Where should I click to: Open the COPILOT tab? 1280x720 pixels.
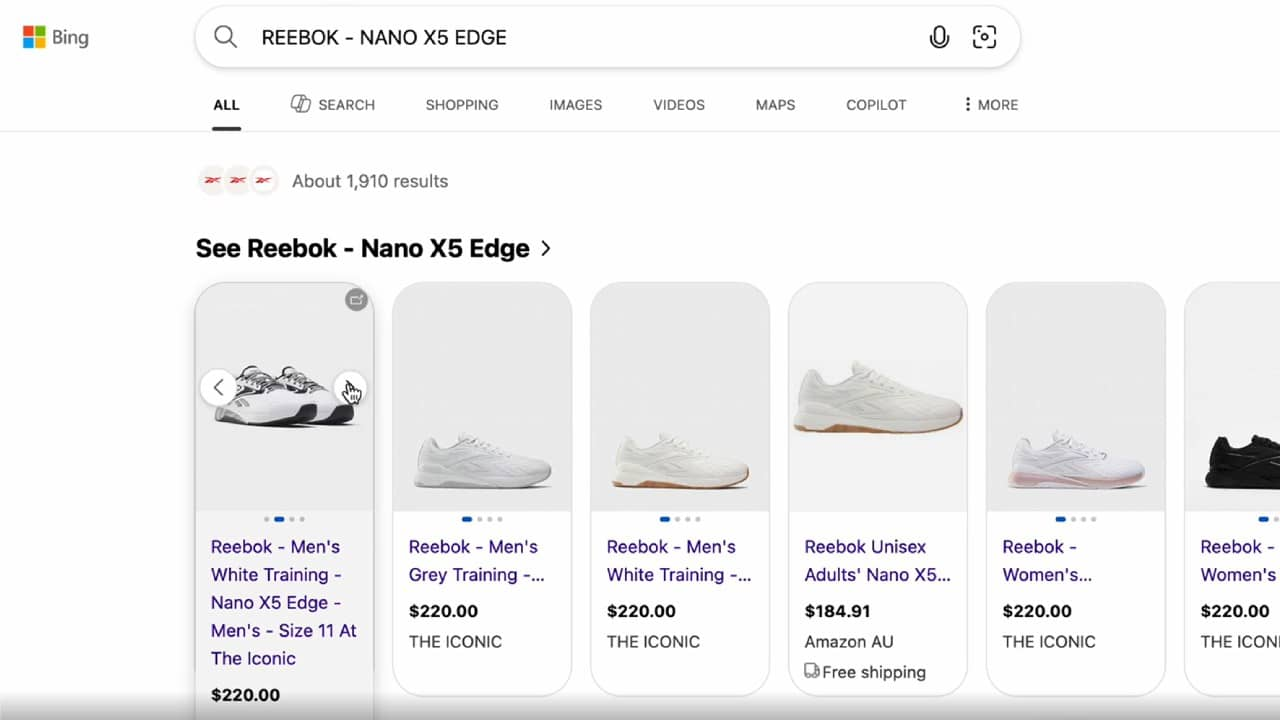tap(876, 104)
